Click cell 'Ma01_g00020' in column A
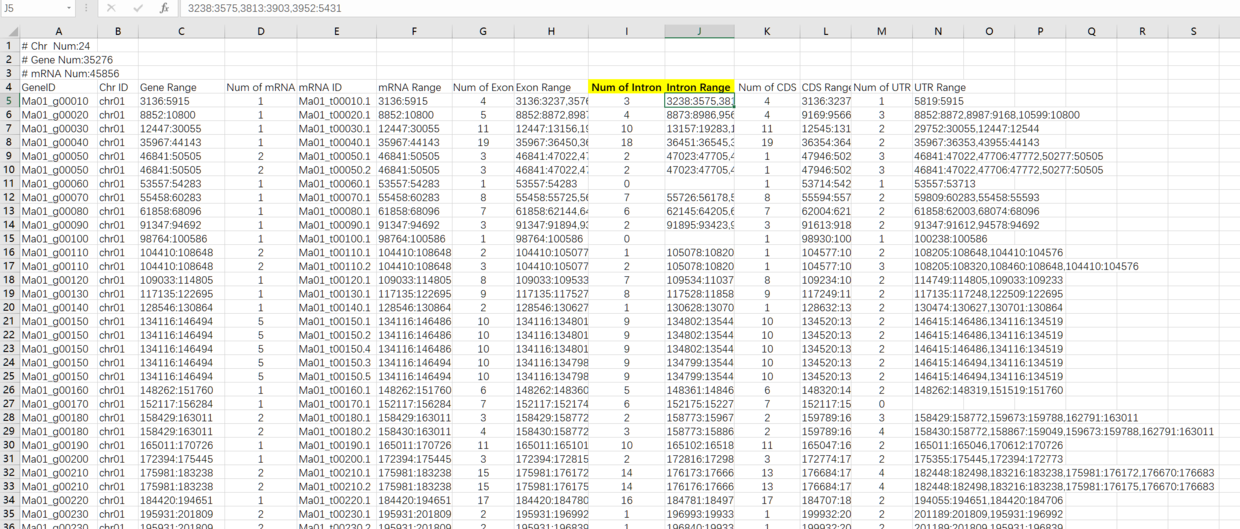 click(x=58, y=115)
